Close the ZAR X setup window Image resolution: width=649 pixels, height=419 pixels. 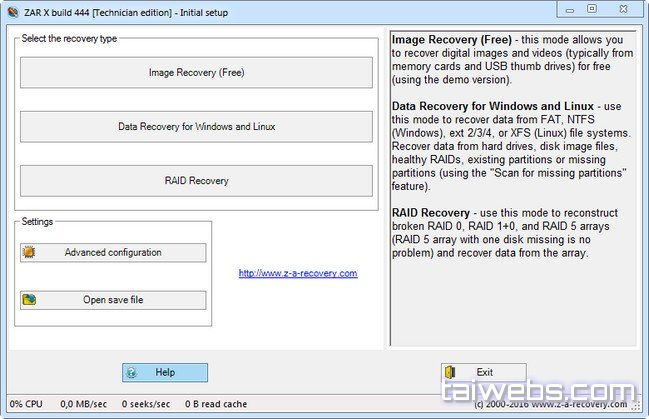(626, 8)
